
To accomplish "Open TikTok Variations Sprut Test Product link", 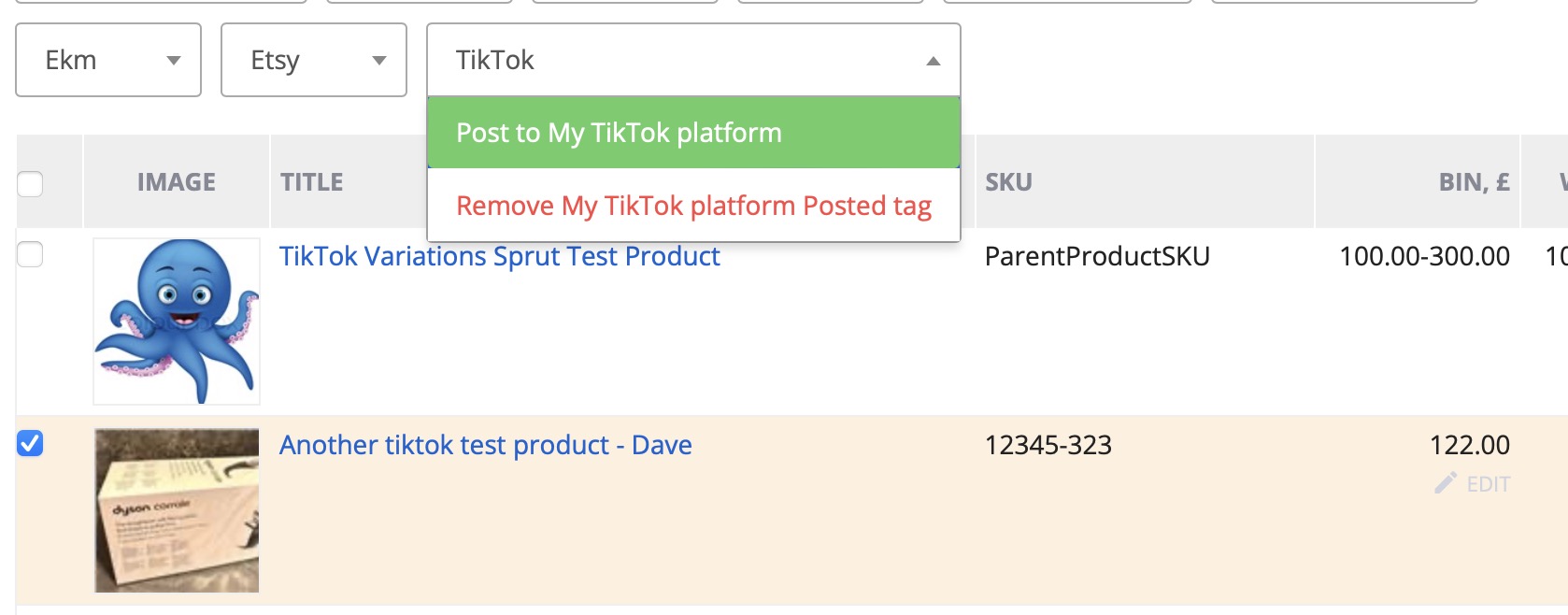I will click(500, 256).
